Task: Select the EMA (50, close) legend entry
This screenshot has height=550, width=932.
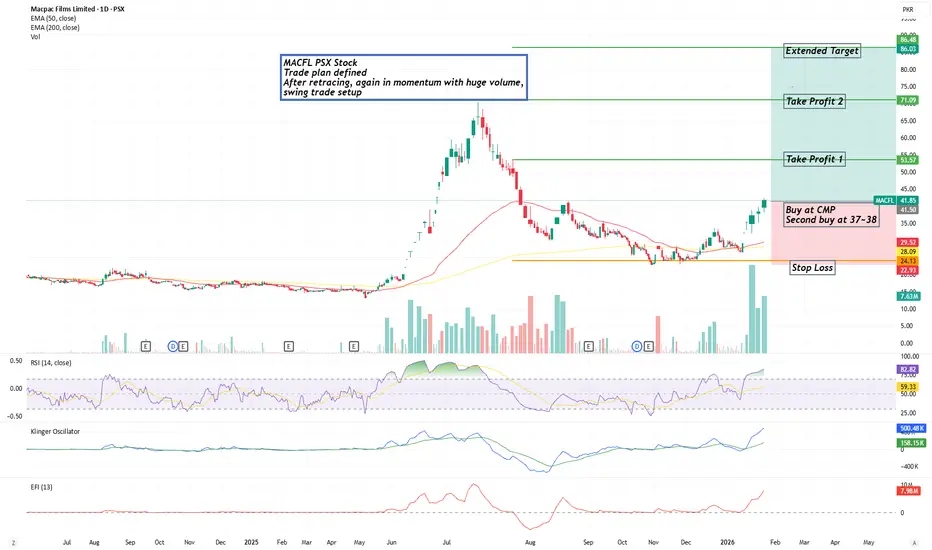Action: [53, 18]
